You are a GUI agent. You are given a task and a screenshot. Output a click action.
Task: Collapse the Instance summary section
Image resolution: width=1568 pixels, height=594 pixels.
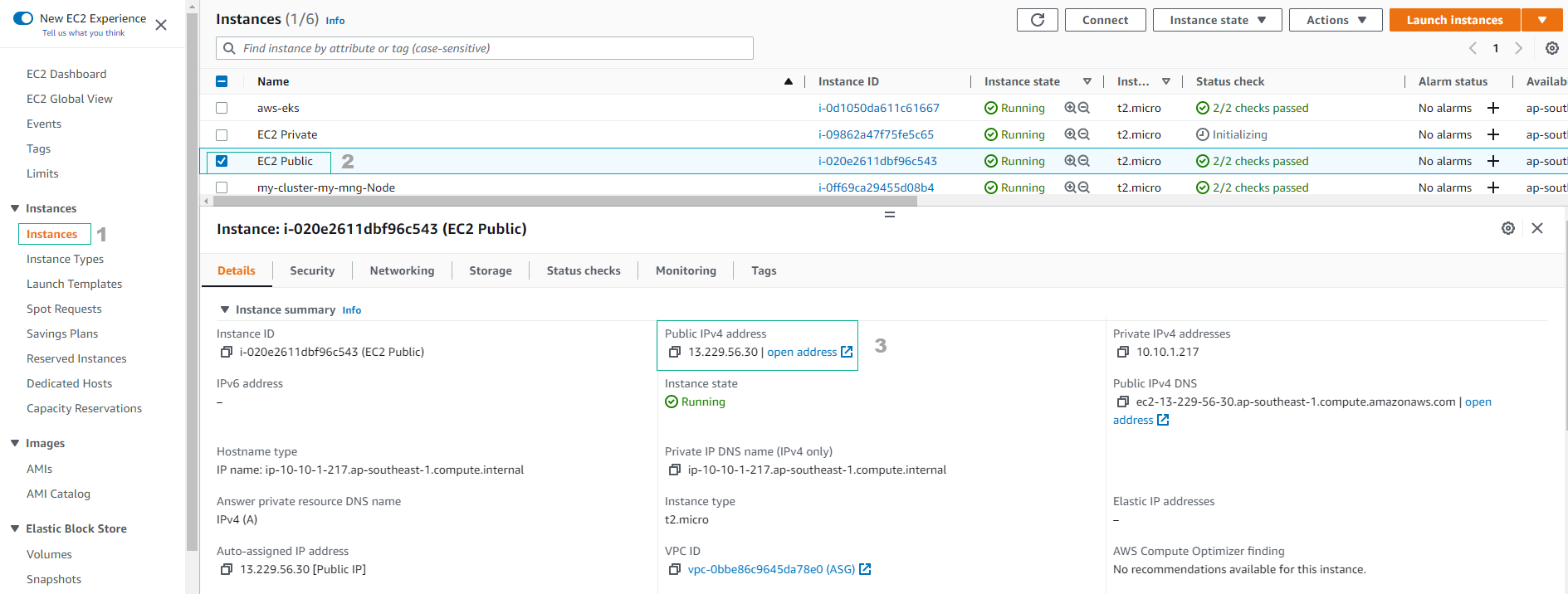click(x=224, y=309)
